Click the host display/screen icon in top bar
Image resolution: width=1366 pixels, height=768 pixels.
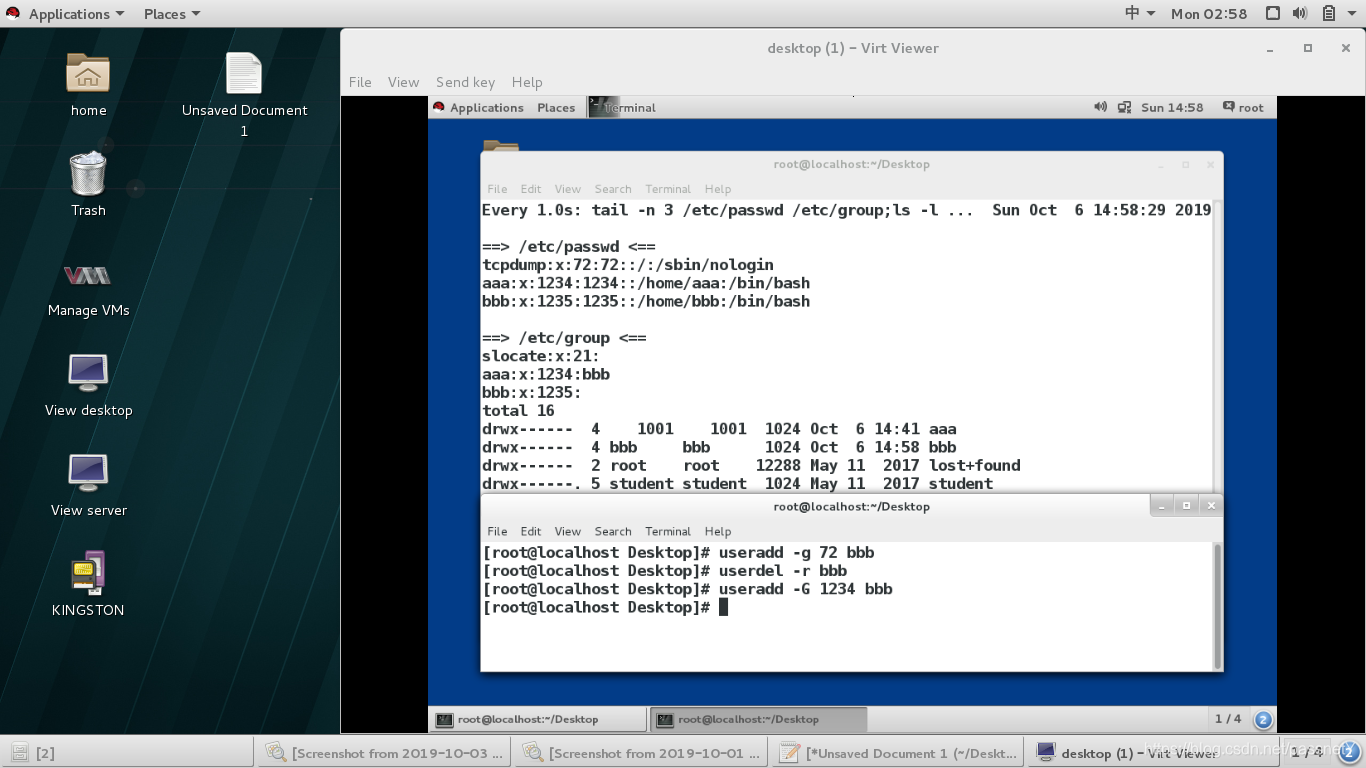(1272, 14)
